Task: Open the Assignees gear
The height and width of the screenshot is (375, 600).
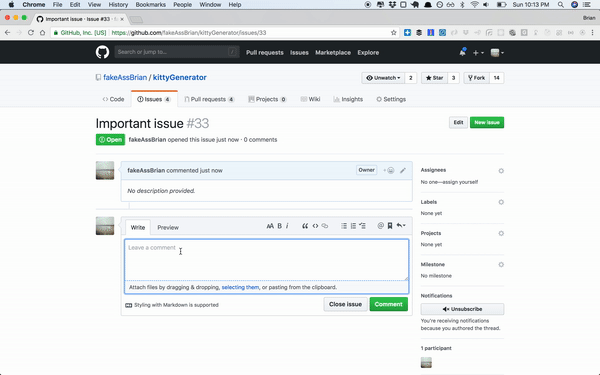Action: coord(501,171)
